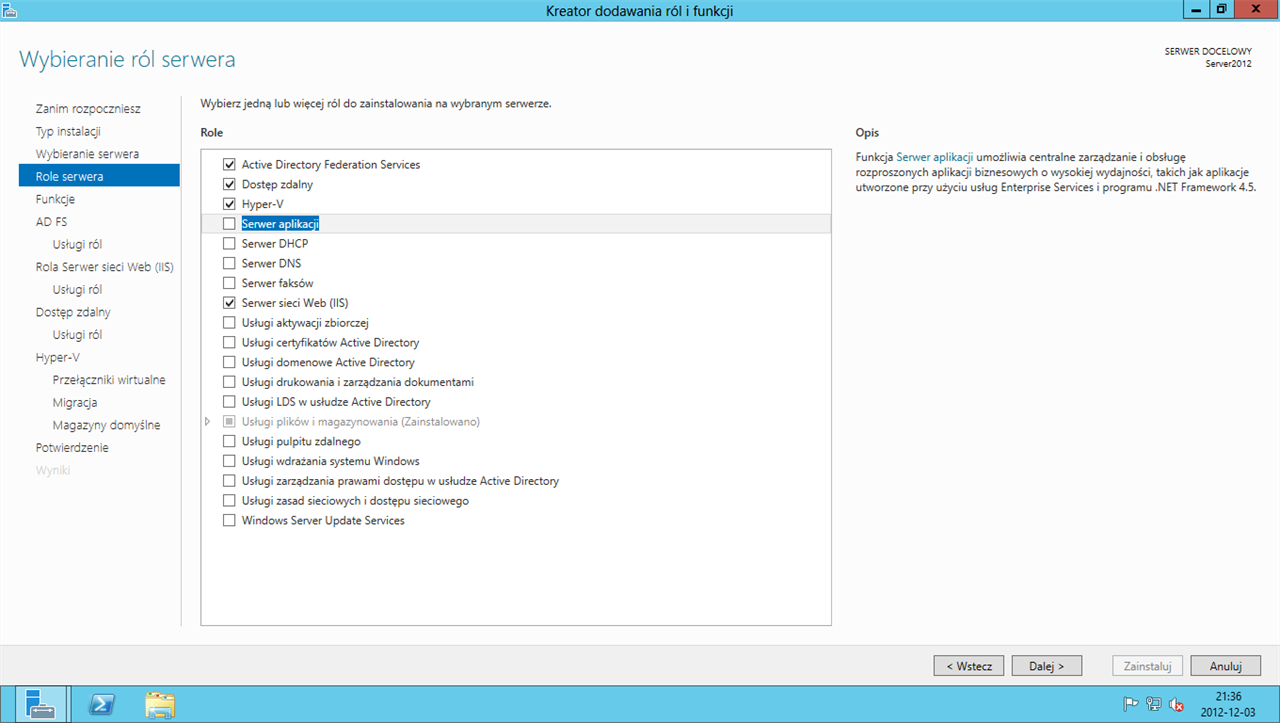This screenshot has height=723, width=1280.
Task: Click the network status tray icon
Action: (1153, 704)
